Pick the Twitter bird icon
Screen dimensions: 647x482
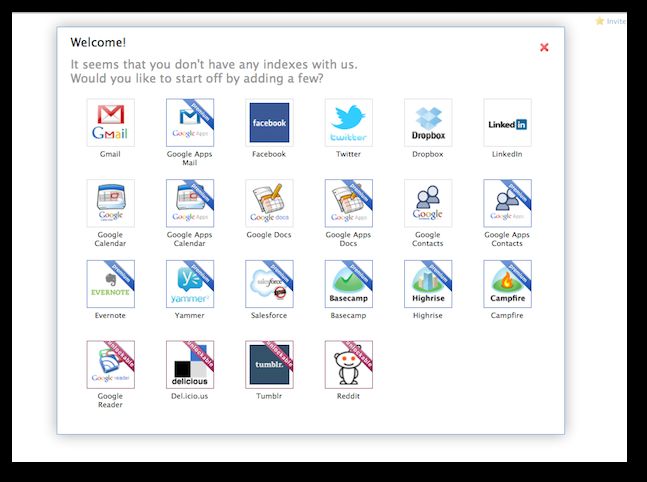[x=349, y=123]
